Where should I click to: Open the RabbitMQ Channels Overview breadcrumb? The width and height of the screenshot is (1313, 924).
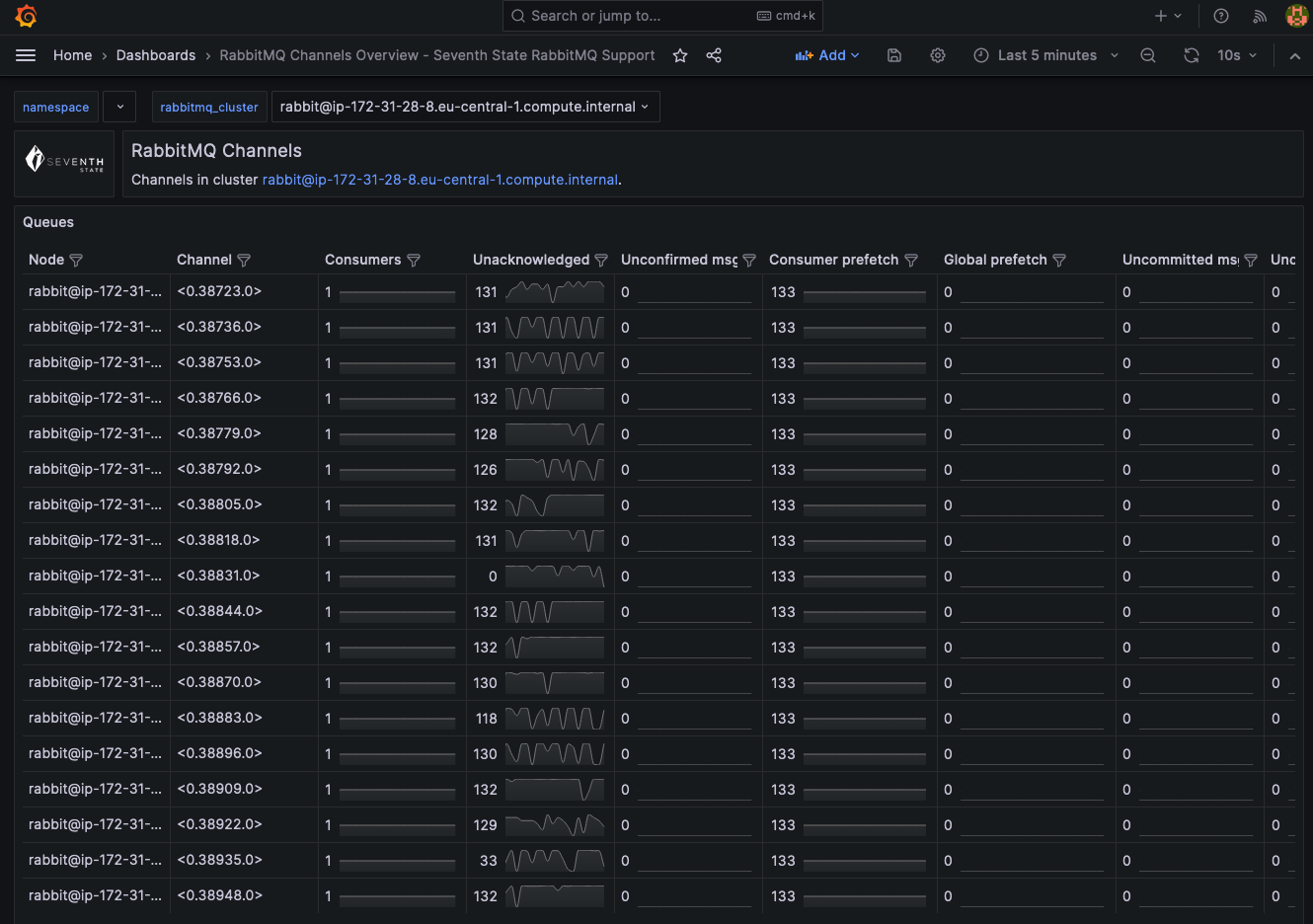click(x=437, y=55)
